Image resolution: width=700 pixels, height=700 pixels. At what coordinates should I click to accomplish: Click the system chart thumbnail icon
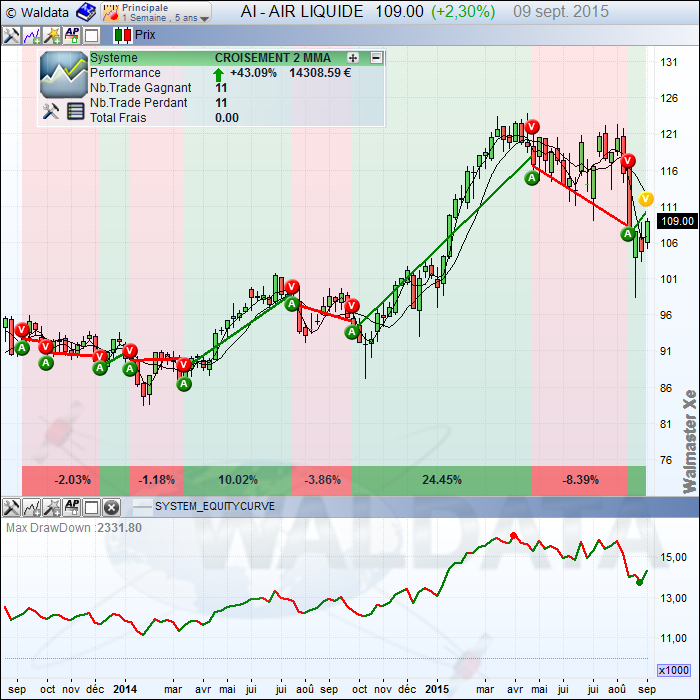[x=63, y=74]
